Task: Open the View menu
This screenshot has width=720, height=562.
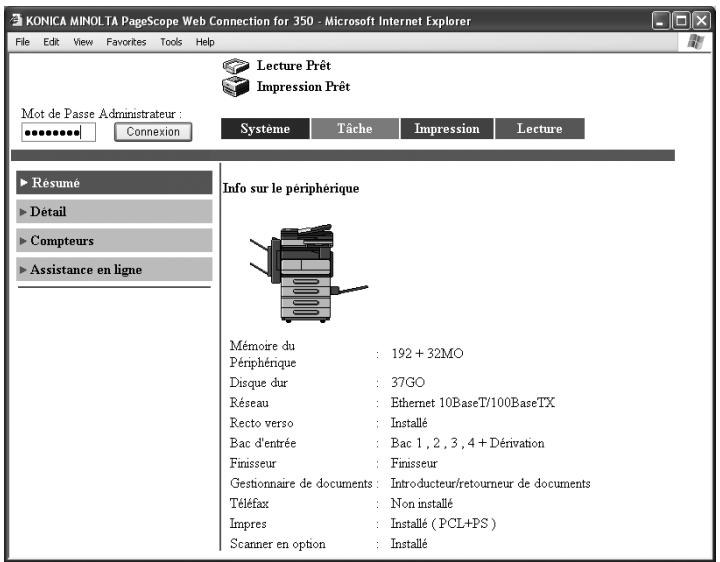Action: click(x=83, y=42)
